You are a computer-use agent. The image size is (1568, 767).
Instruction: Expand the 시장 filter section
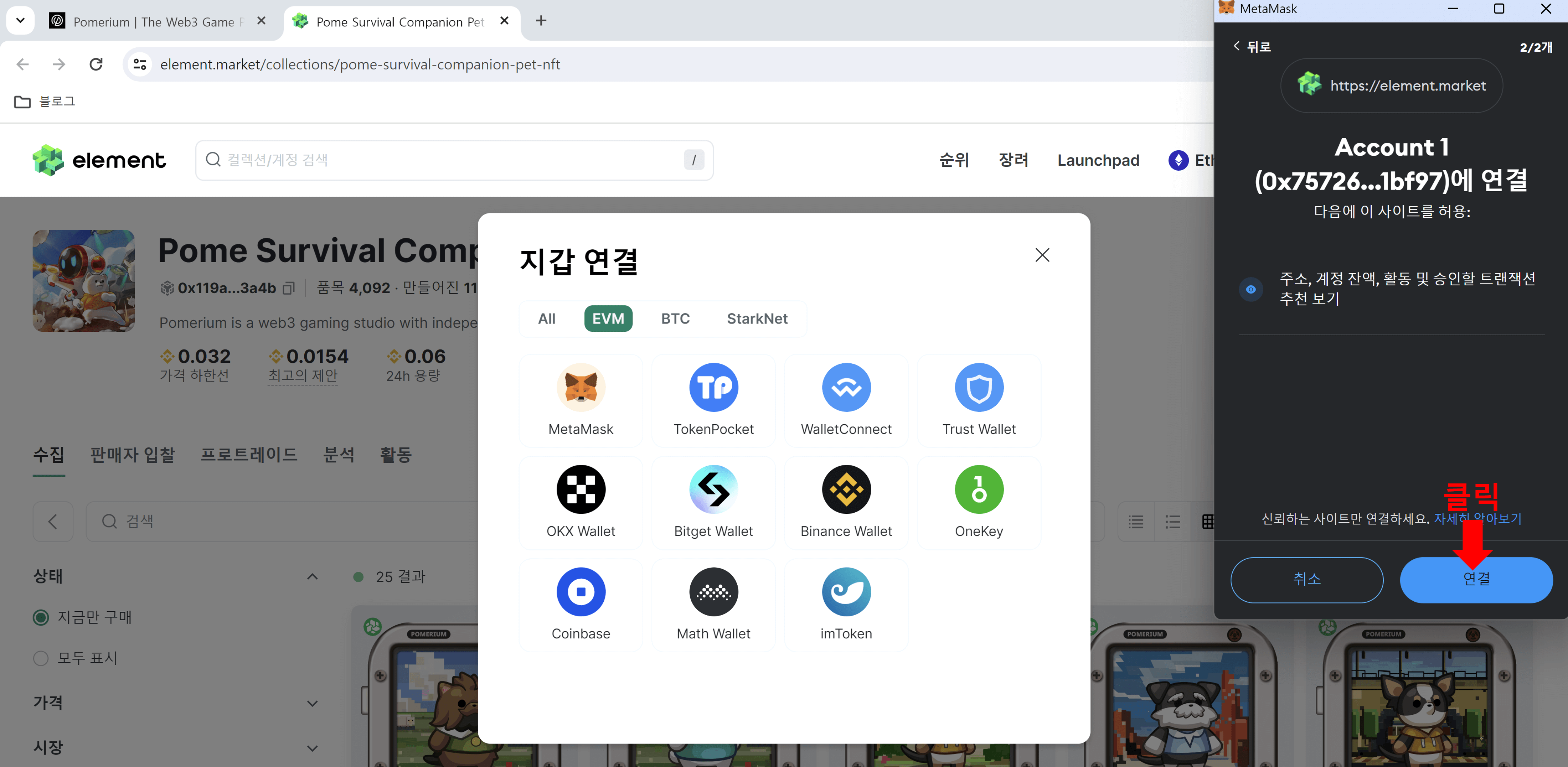pos(312,747)
